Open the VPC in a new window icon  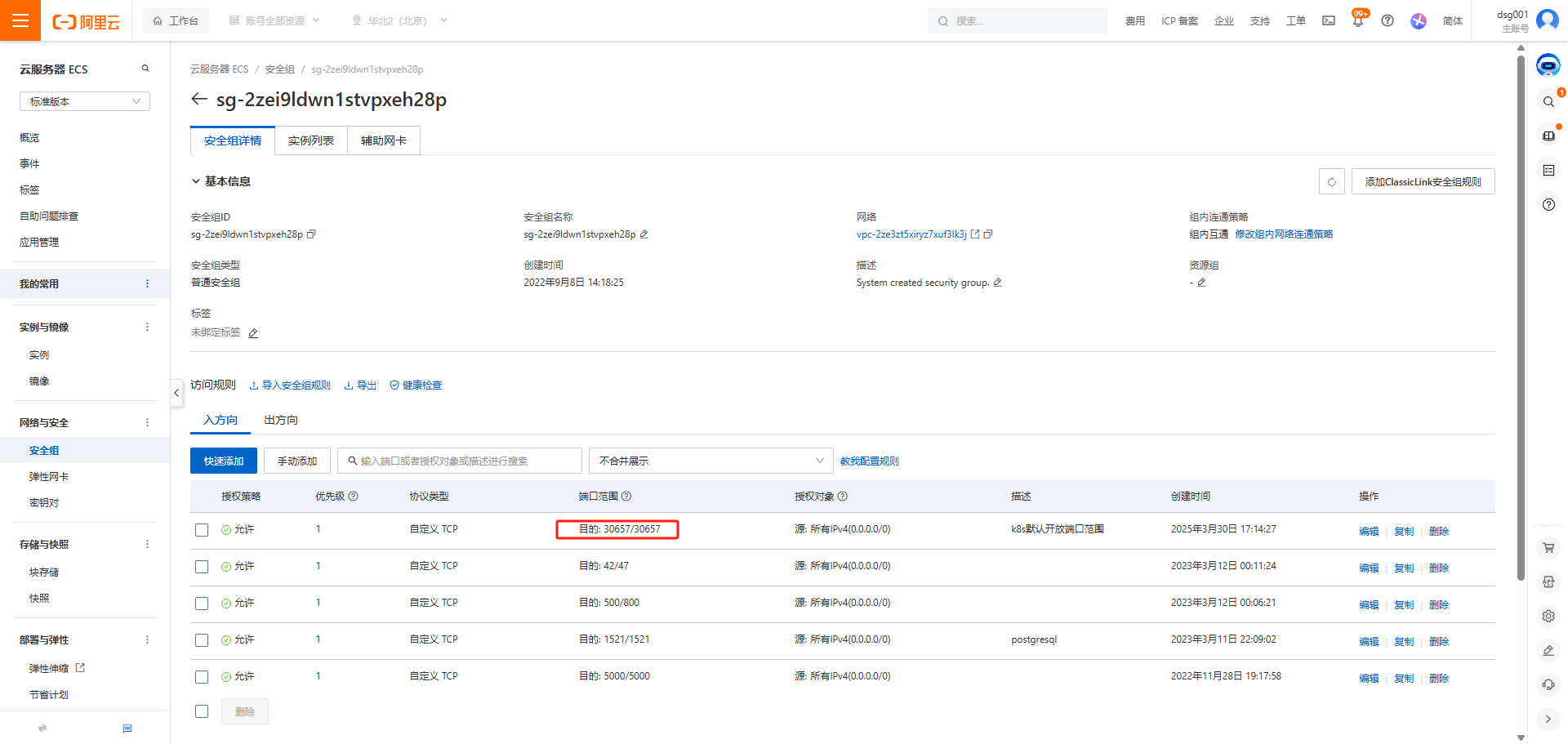coord(975,234)
